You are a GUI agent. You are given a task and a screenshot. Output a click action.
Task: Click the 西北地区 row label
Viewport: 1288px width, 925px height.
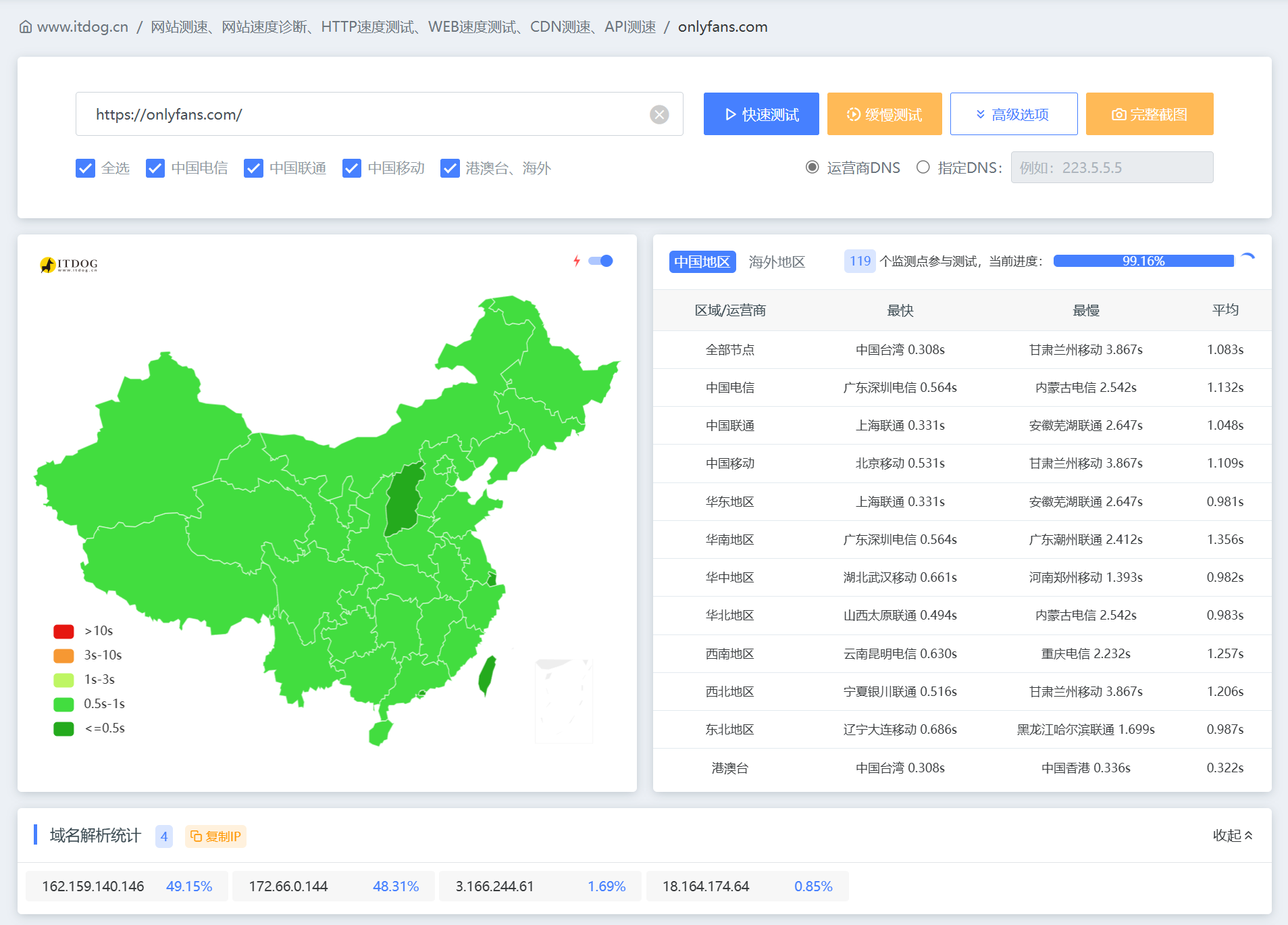pyautogui.click(x=730, y=692)
